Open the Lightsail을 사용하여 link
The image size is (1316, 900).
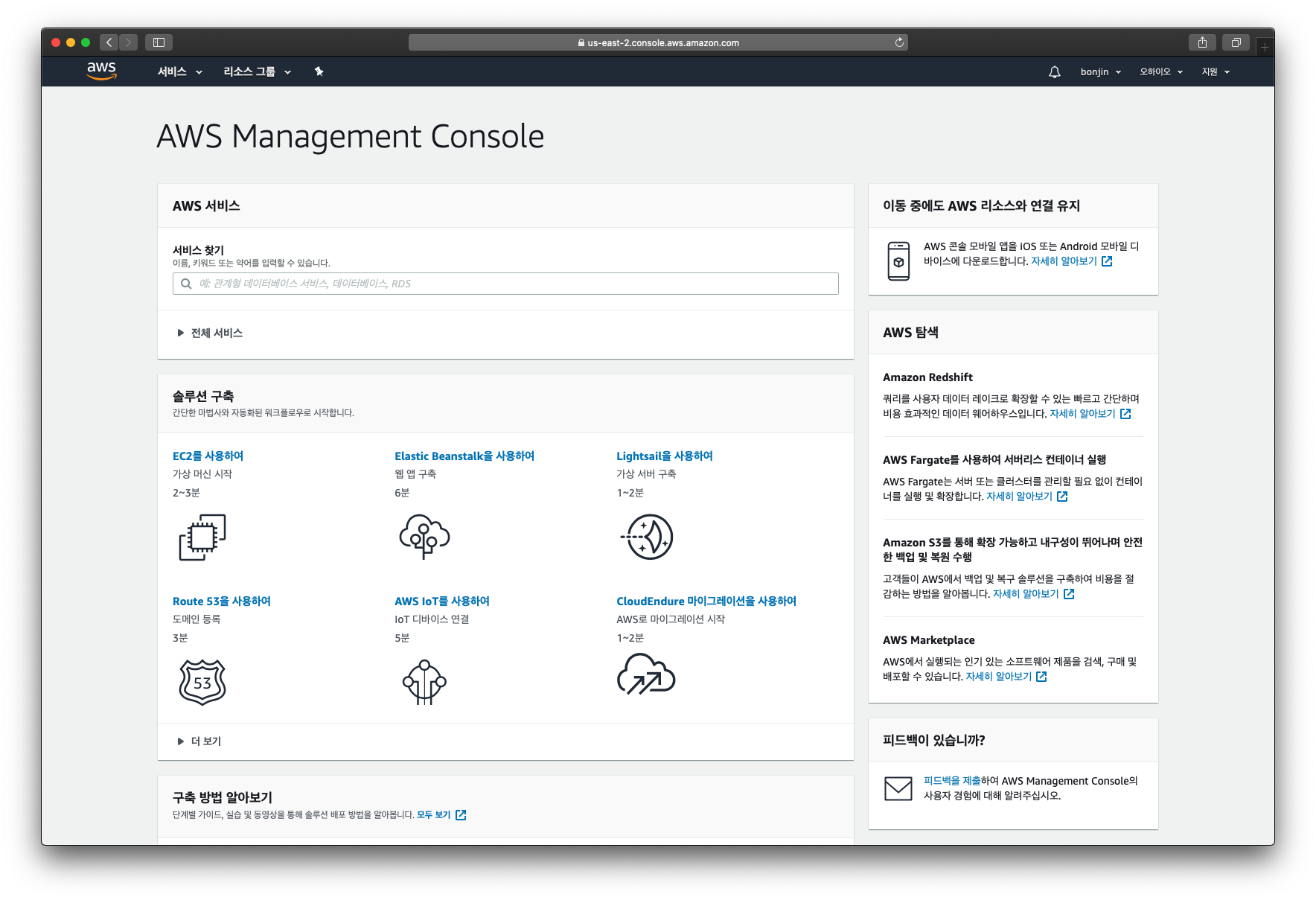point(665,456)
